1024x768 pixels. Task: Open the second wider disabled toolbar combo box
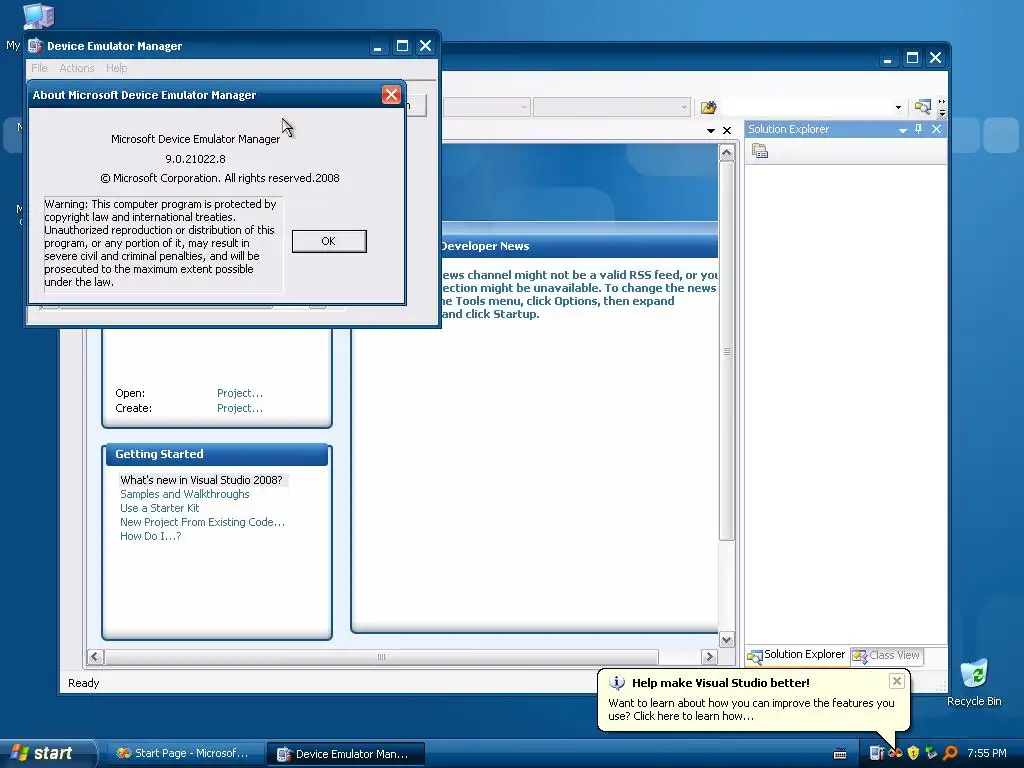click(x=612, y=106)
